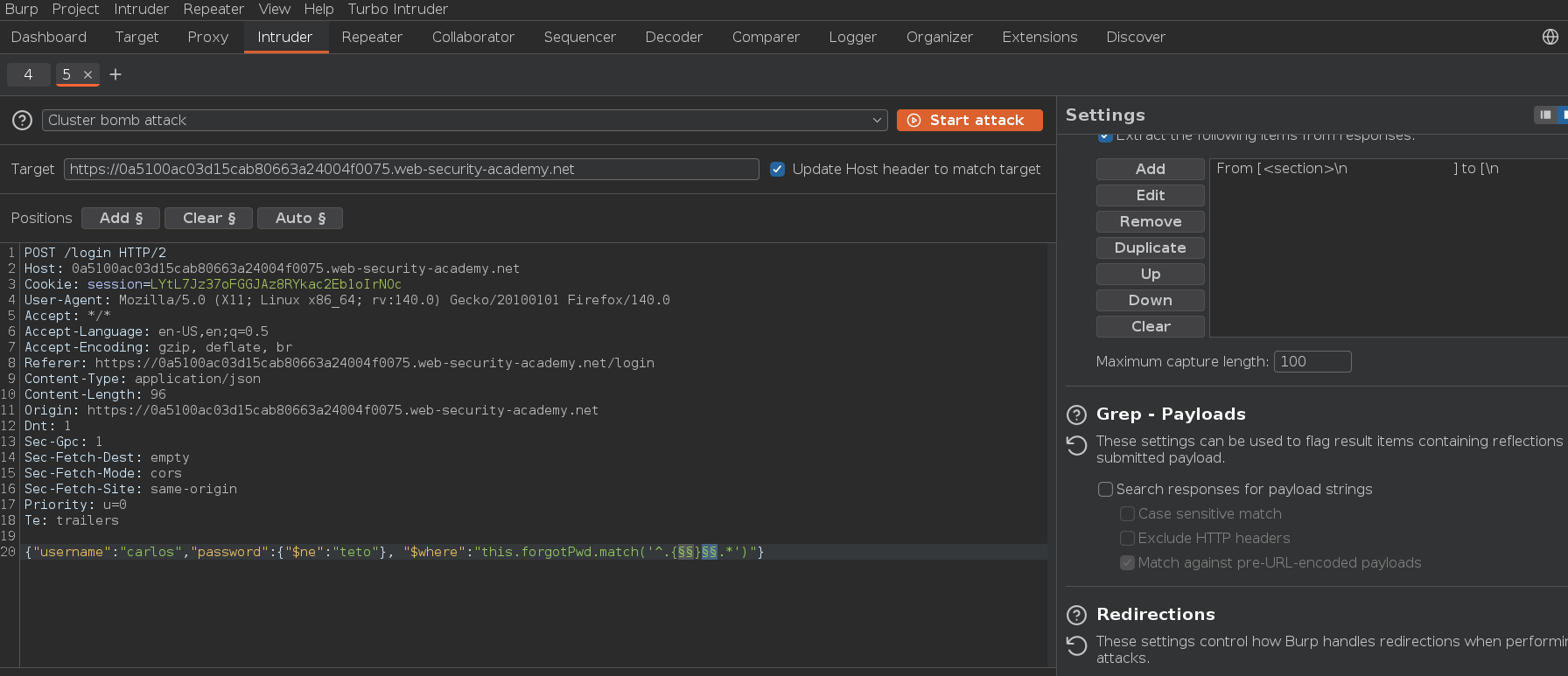Click Duplicate in Grep Extract settings
The image size is (1568, 676).
[x=1150, y=247]
